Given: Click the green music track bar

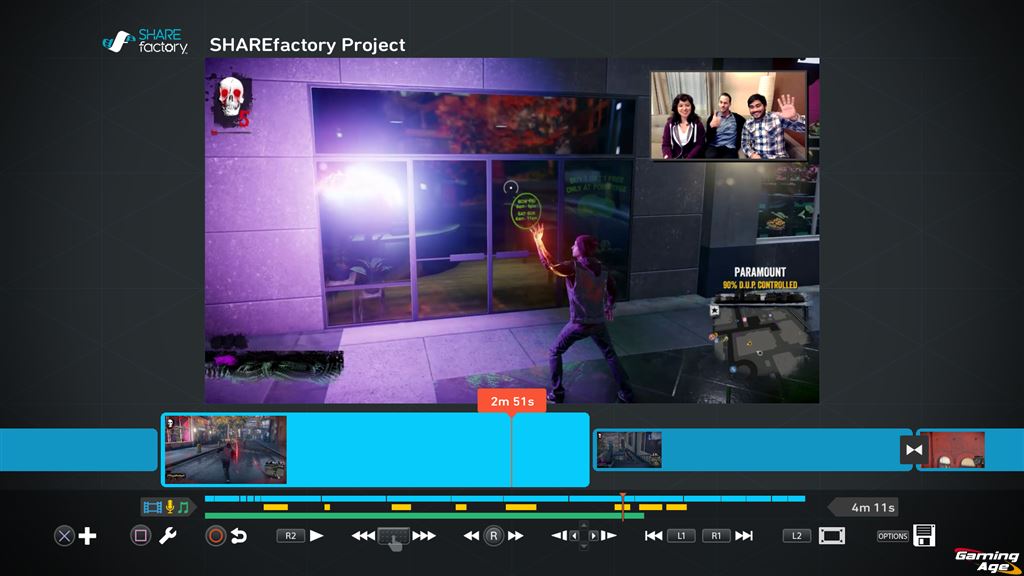Looking at the screenshot, I should tap(424, 516).
